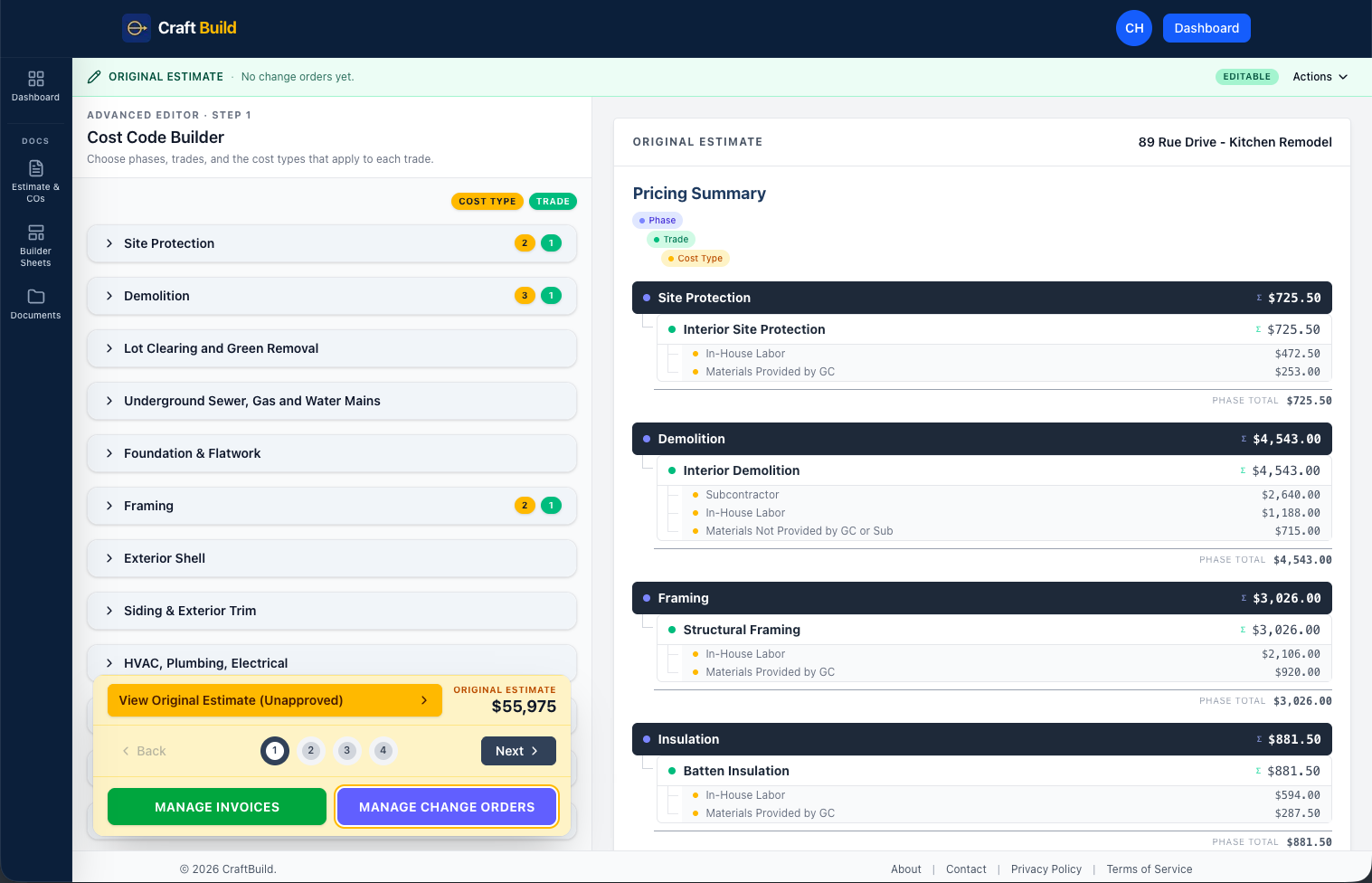1372x883 pixels.
Task: Open Builder Sheets sidebar icon
Action: tap(36, 233)
